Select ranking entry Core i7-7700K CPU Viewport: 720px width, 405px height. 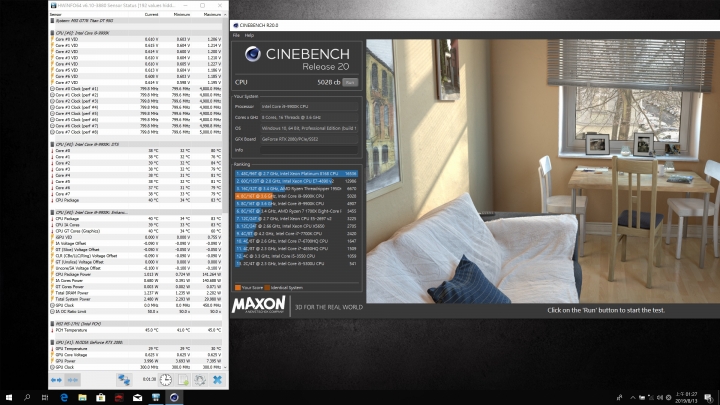coord(296,234)
